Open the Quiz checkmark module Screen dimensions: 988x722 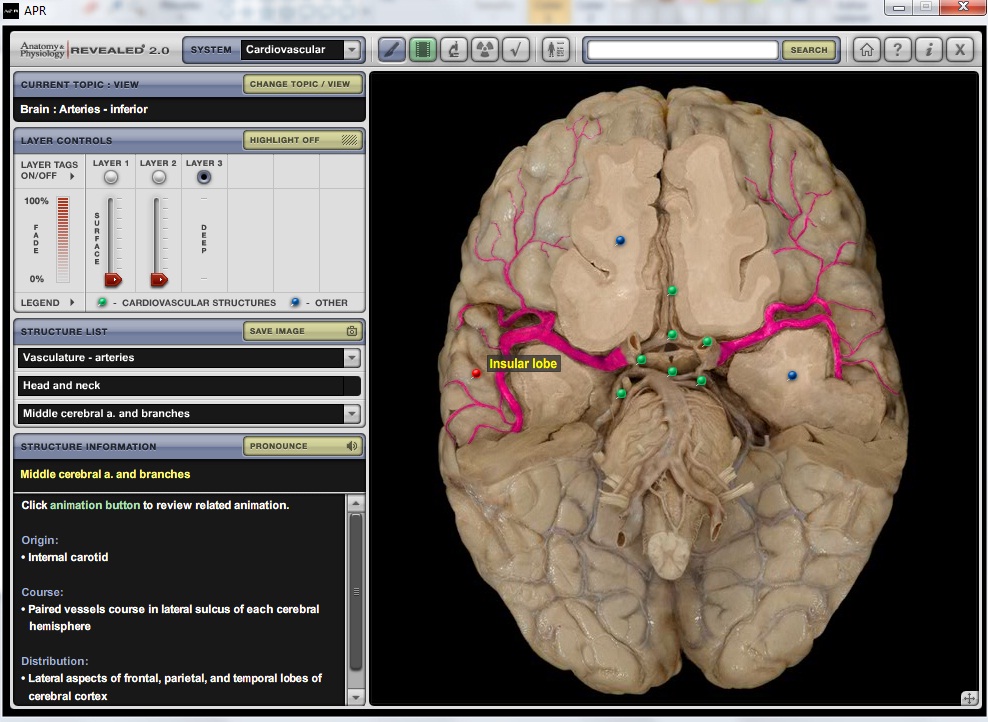(515, 50)
